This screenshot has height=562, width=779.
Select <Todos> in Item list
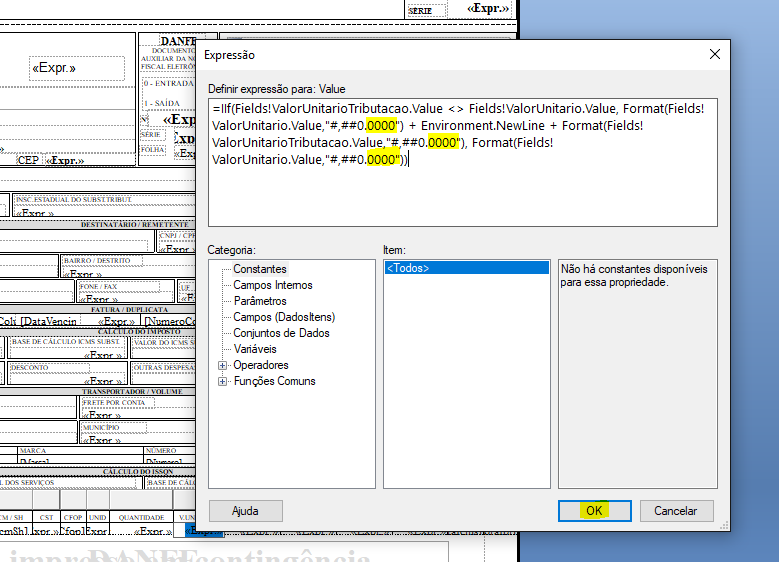click(408, 268)
